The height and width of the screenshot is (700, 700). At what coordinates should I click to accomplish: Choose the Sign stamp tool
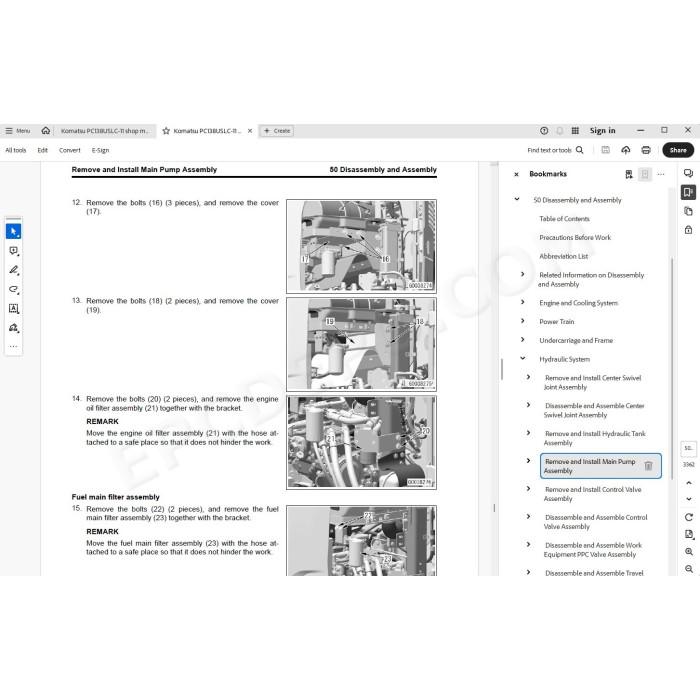click(x=13, y=328)
